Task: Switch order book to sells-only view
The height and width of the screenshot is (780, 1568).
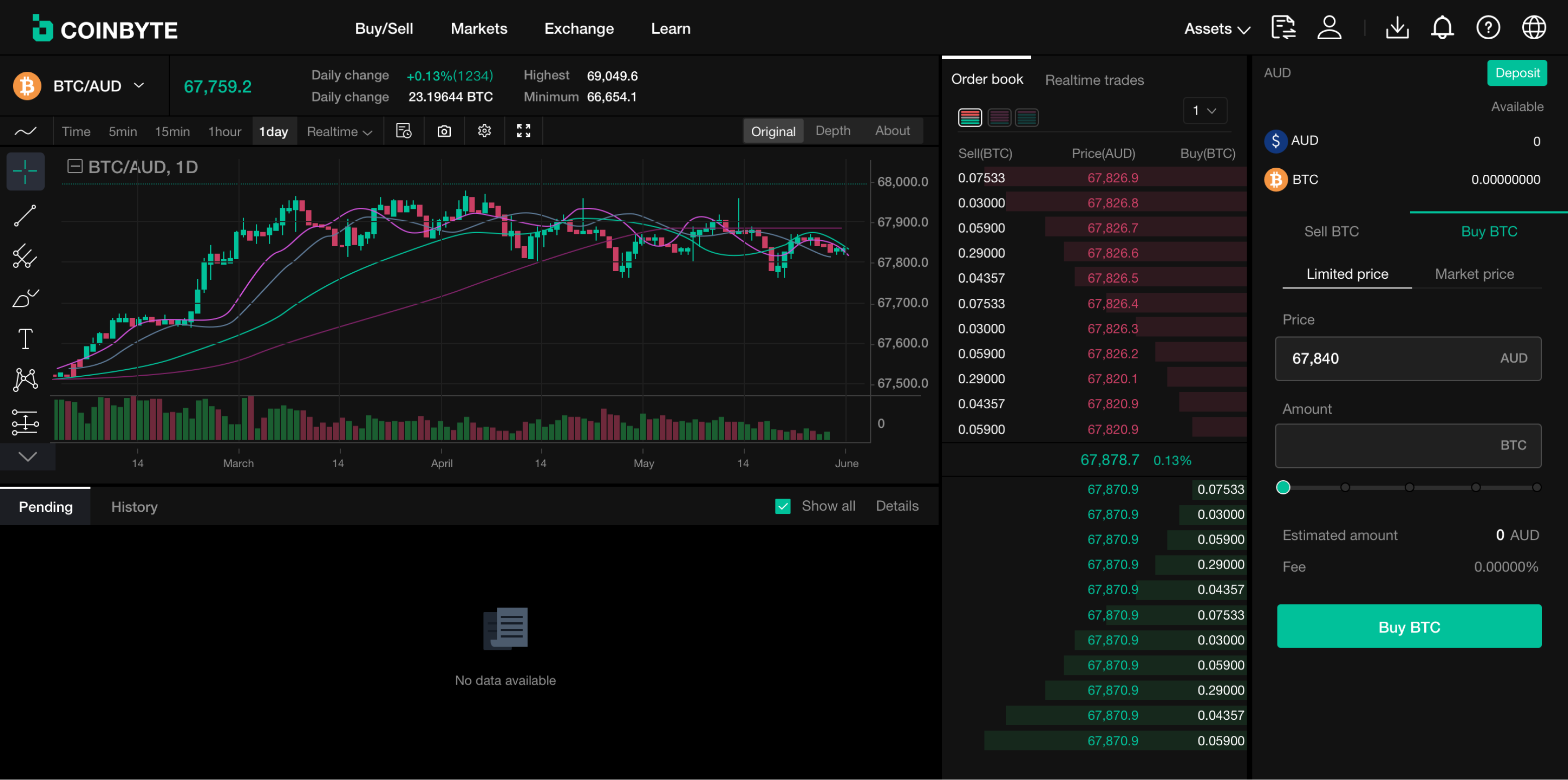Action: pos(999,117)
